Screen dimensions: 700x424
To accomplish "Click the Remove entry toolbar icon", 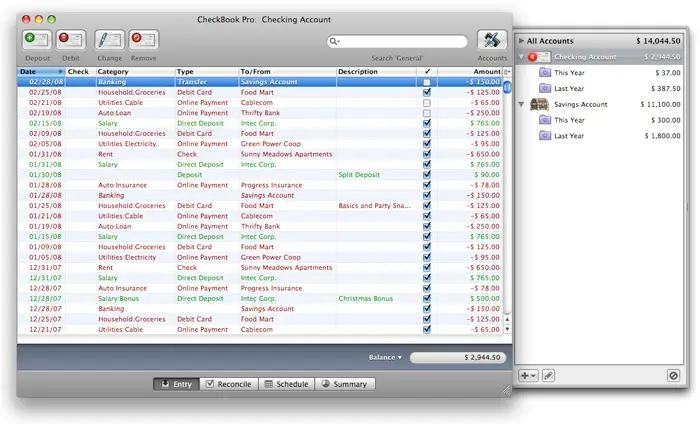I will click(144, 40).
